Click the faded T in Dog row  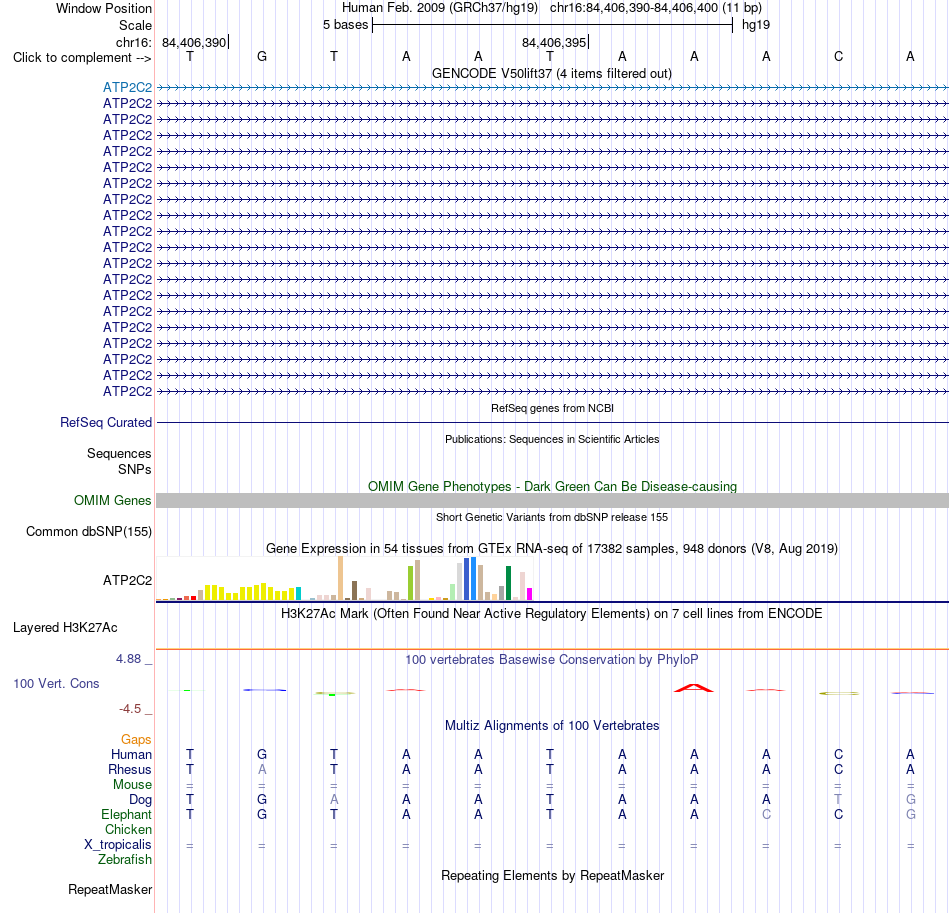[839, 800]
